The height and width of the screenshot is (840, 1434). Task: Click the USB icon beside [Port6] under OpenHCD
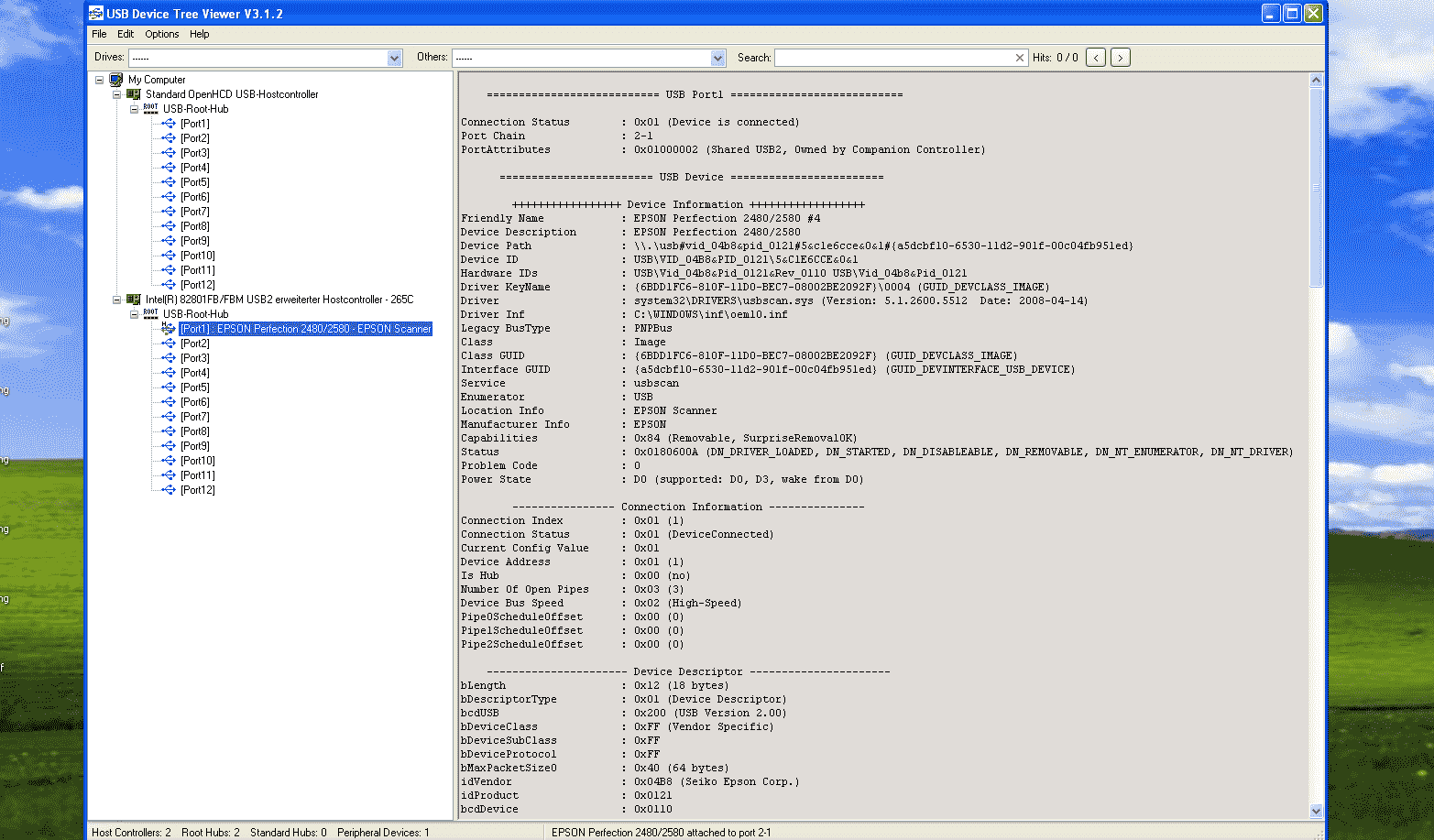click(x=169, y=197)
